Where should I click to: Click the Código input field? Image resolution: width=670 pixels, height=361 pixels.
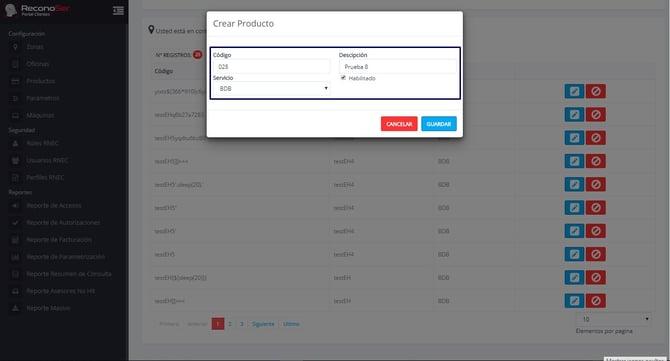pos(271,67)
